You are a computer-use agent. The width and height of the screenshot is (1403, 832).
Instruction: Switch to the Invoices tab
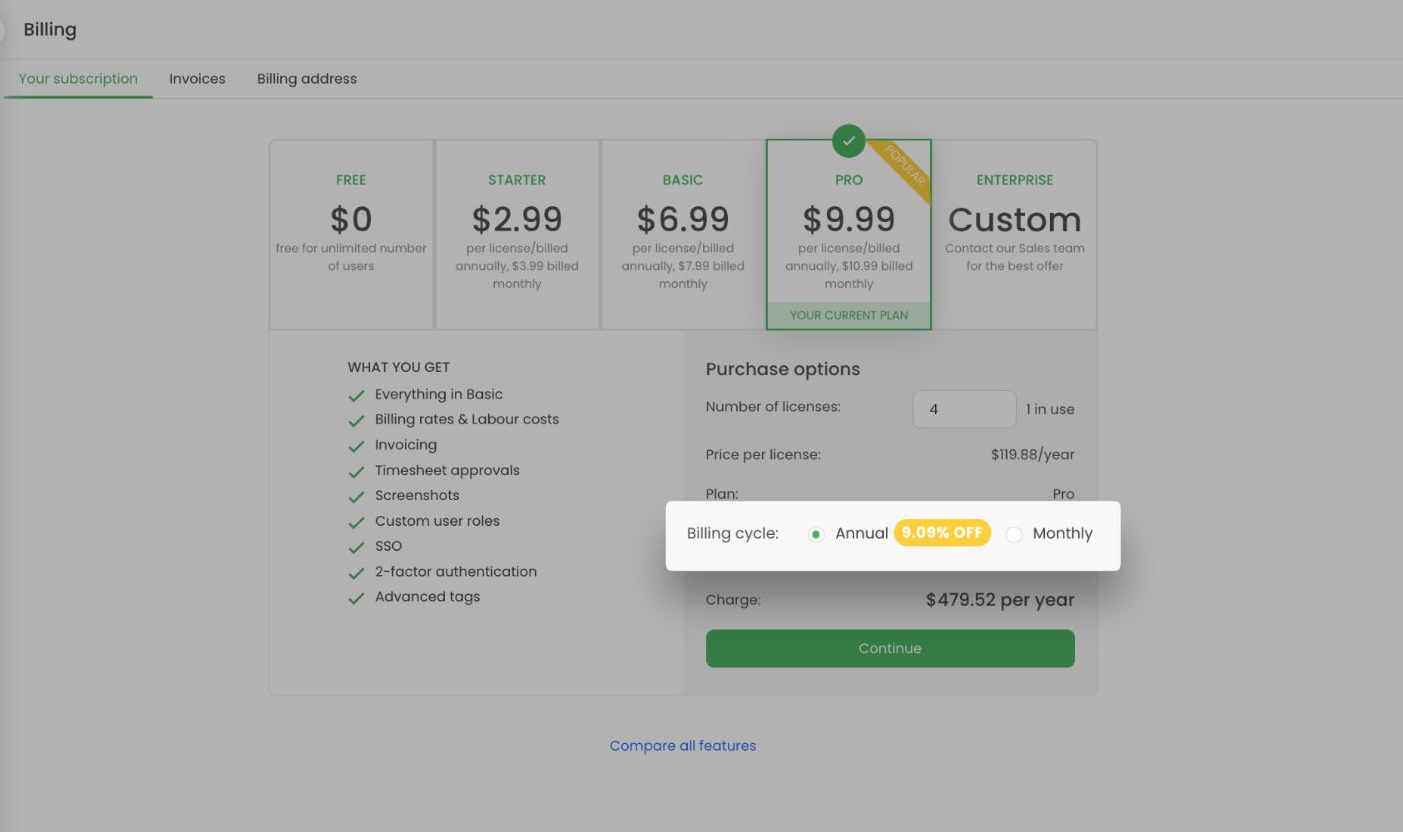(x=197, y=79)
